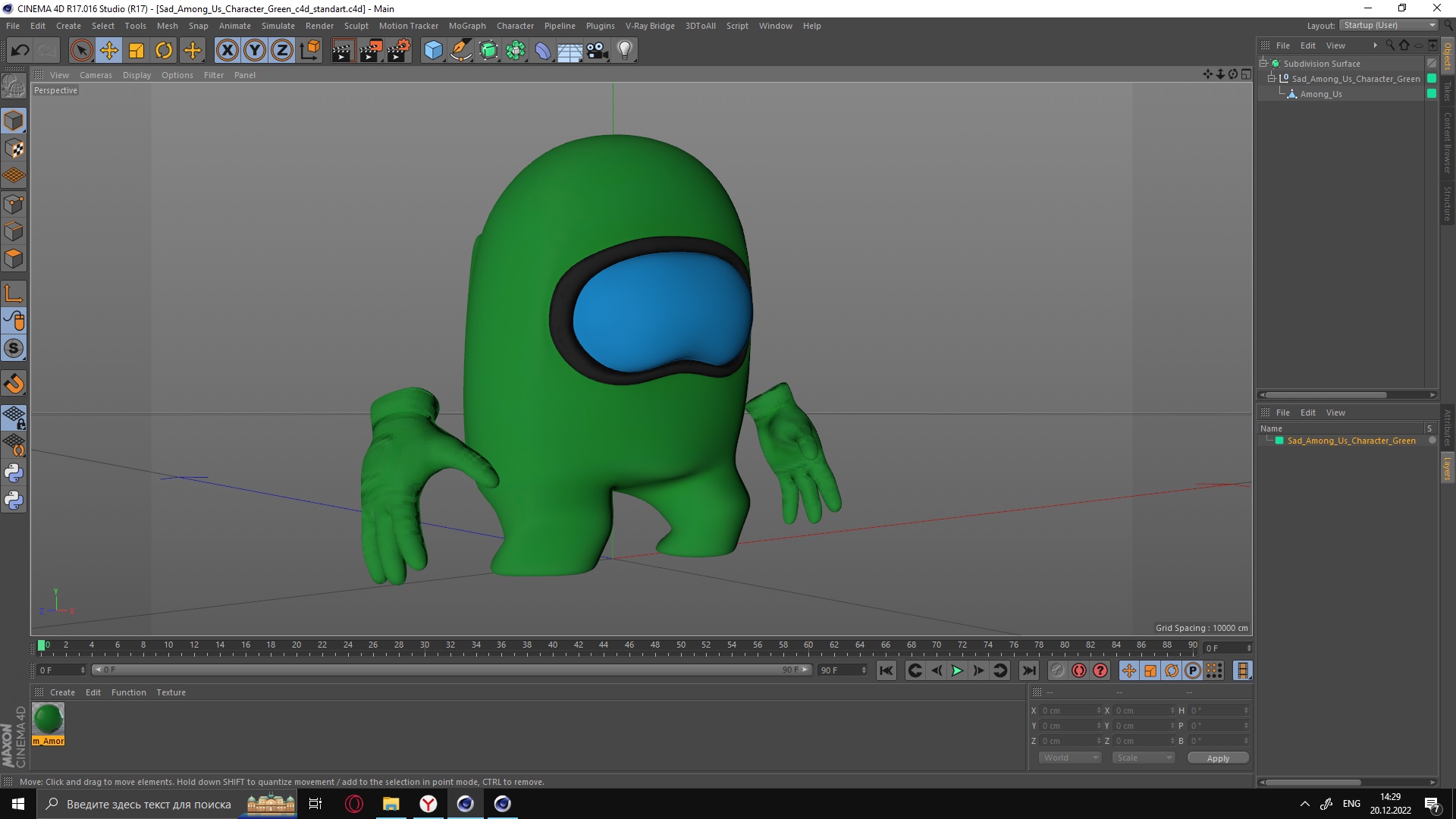Image resolution: width=1456 pixels, height=819 pixels.
Task: Open the World coordinate dropdown
Action: [x=1069, y=758]
